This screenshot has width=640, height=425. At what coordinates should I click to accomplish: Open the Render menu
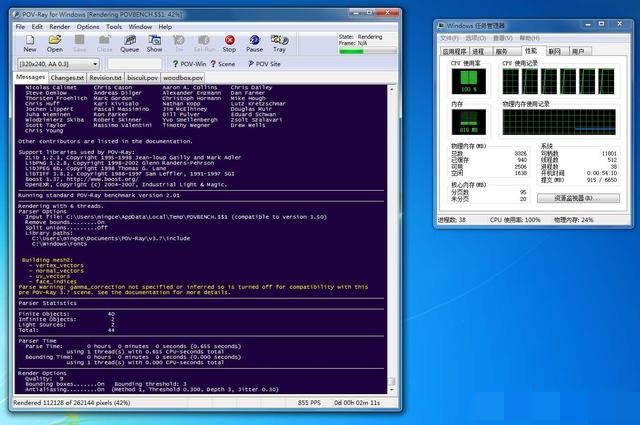pos(60,27)
